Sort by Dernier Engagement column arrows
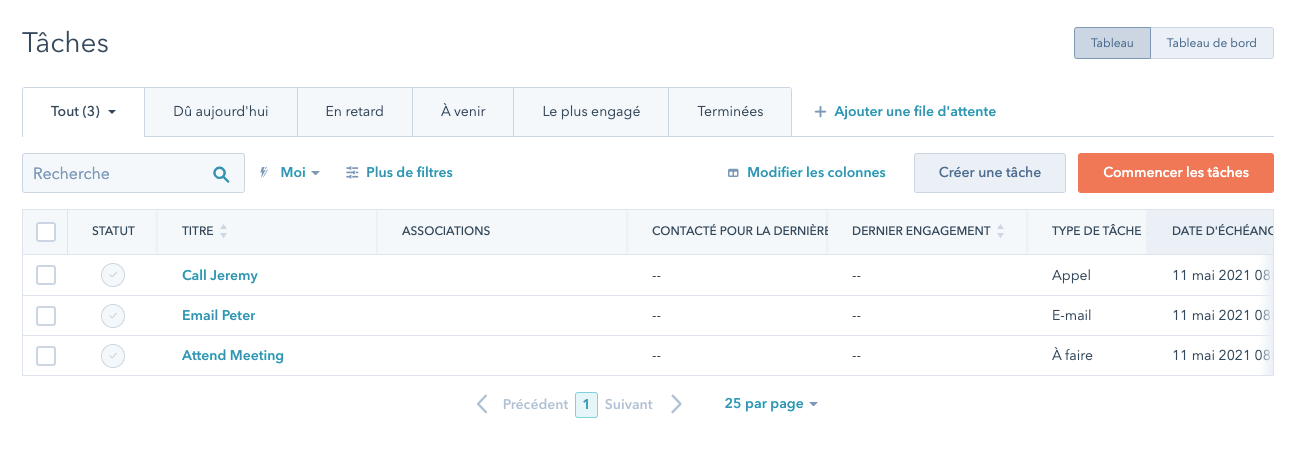Viewport: 1293px width, 472px height. [1000, 231]
